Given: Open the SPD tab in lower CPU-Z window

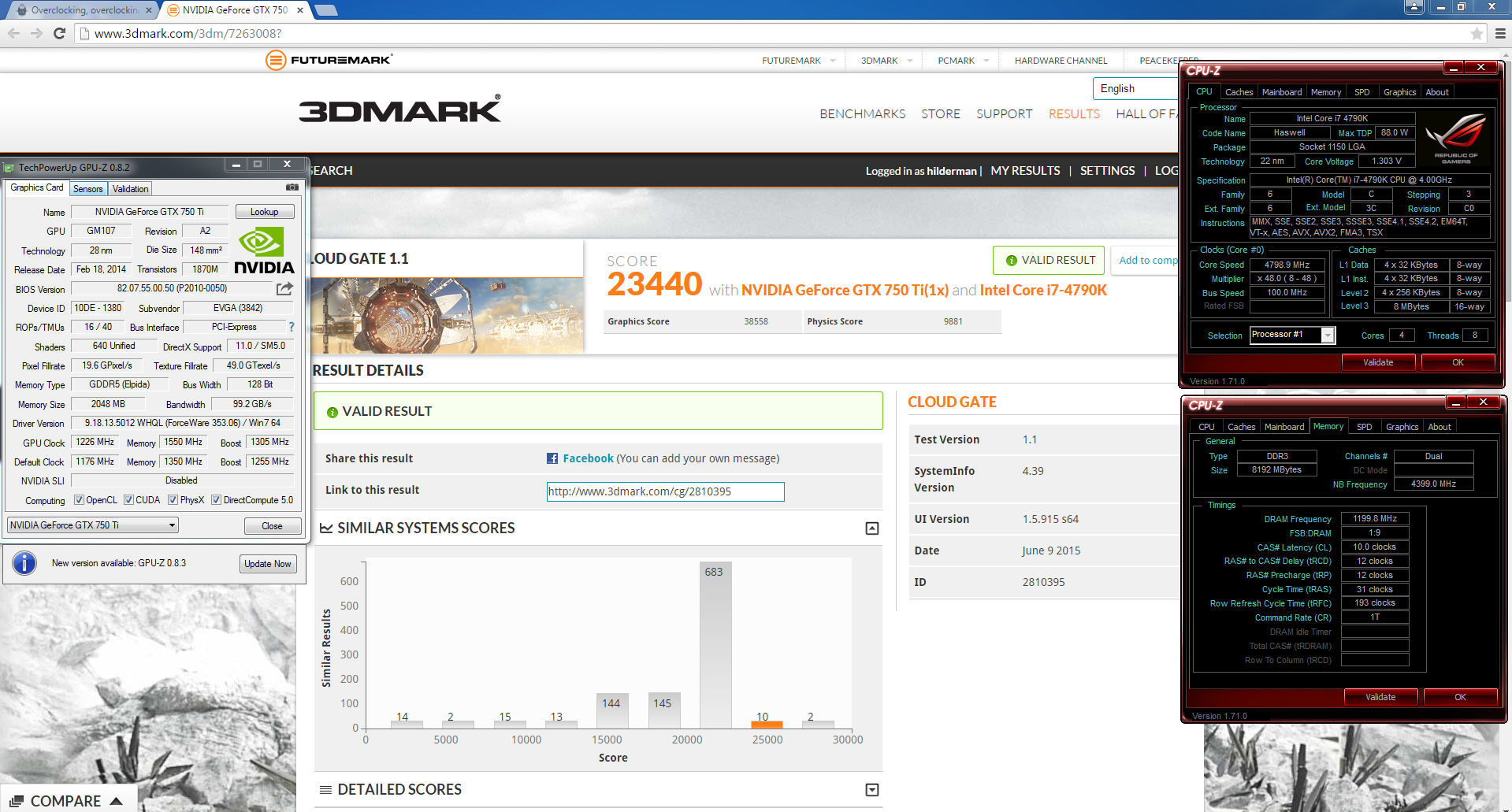Looking at the screenshot, I should pos(1365,427).
